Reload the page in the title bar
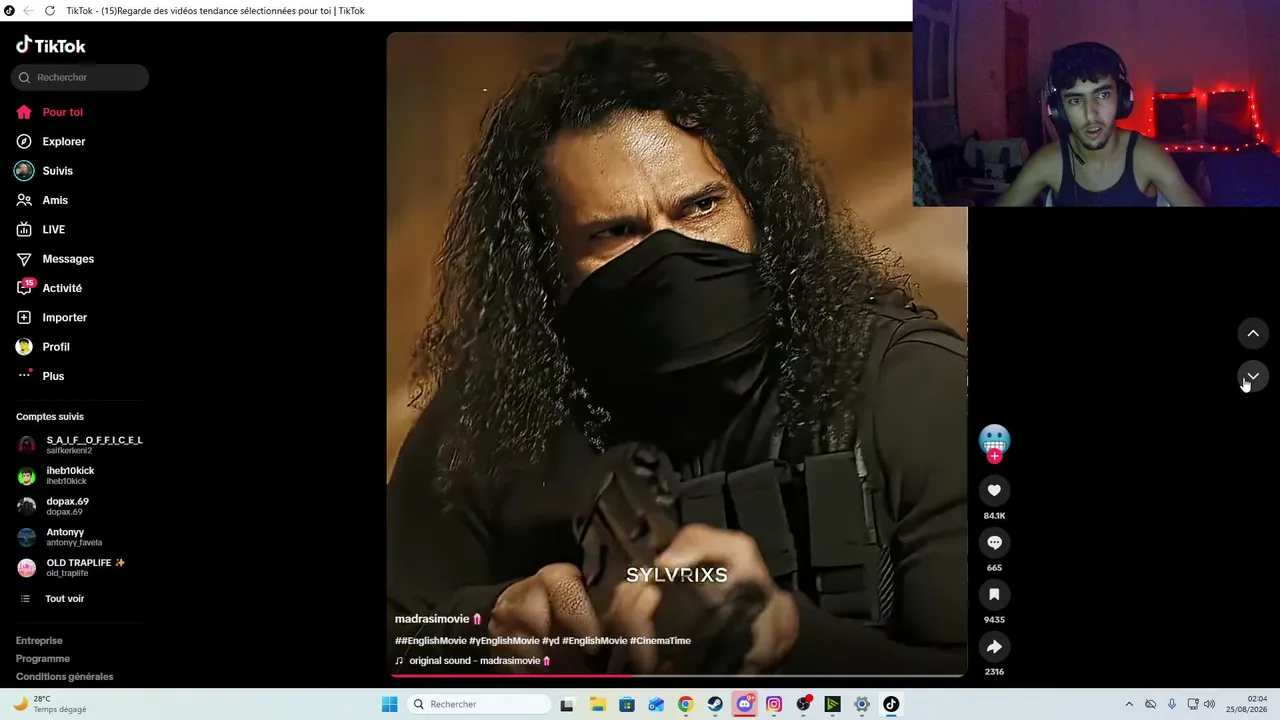 (50, 10)
